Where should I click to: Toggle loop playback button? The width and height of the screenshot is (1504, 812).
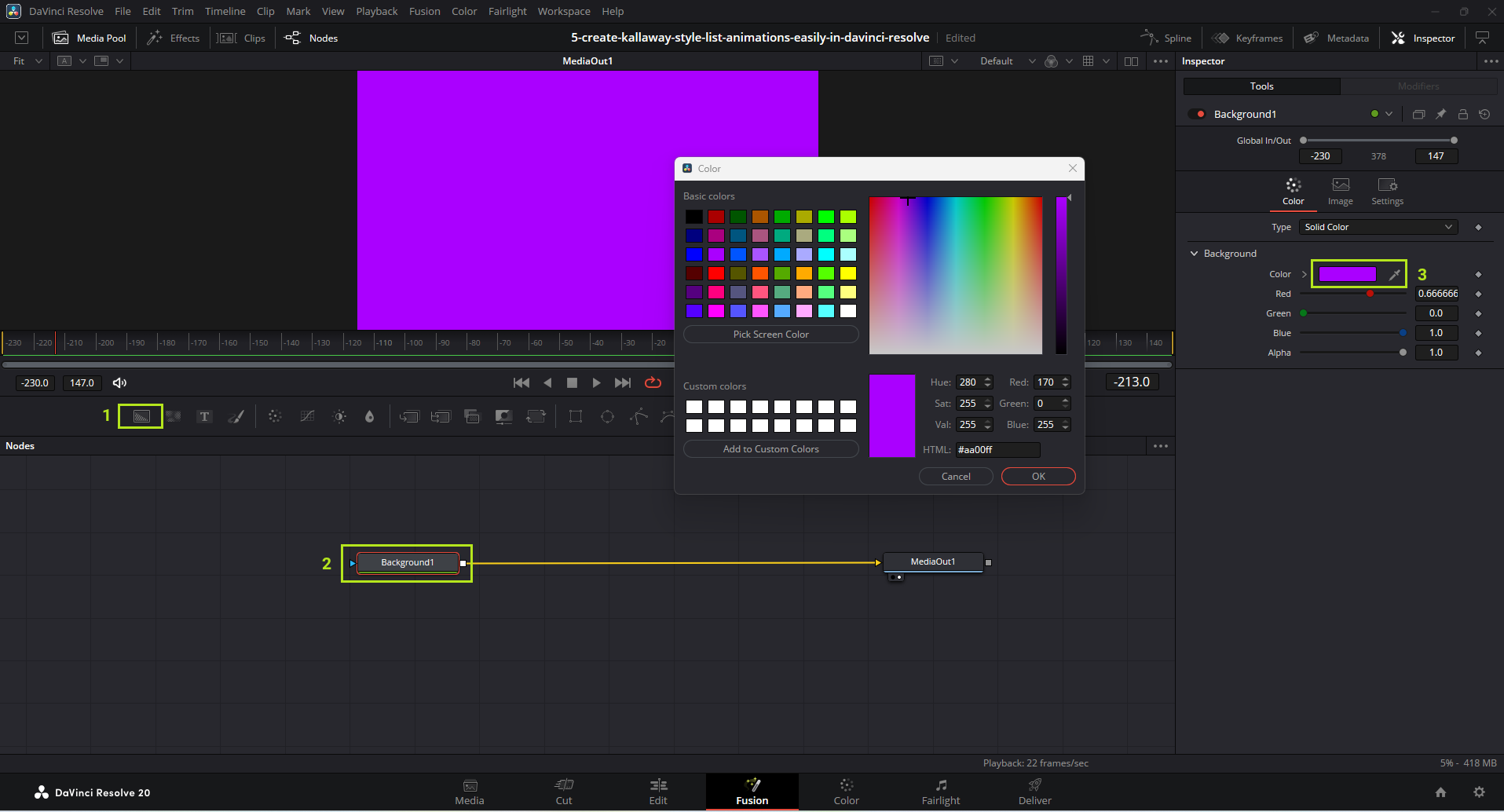click(653, 382)
